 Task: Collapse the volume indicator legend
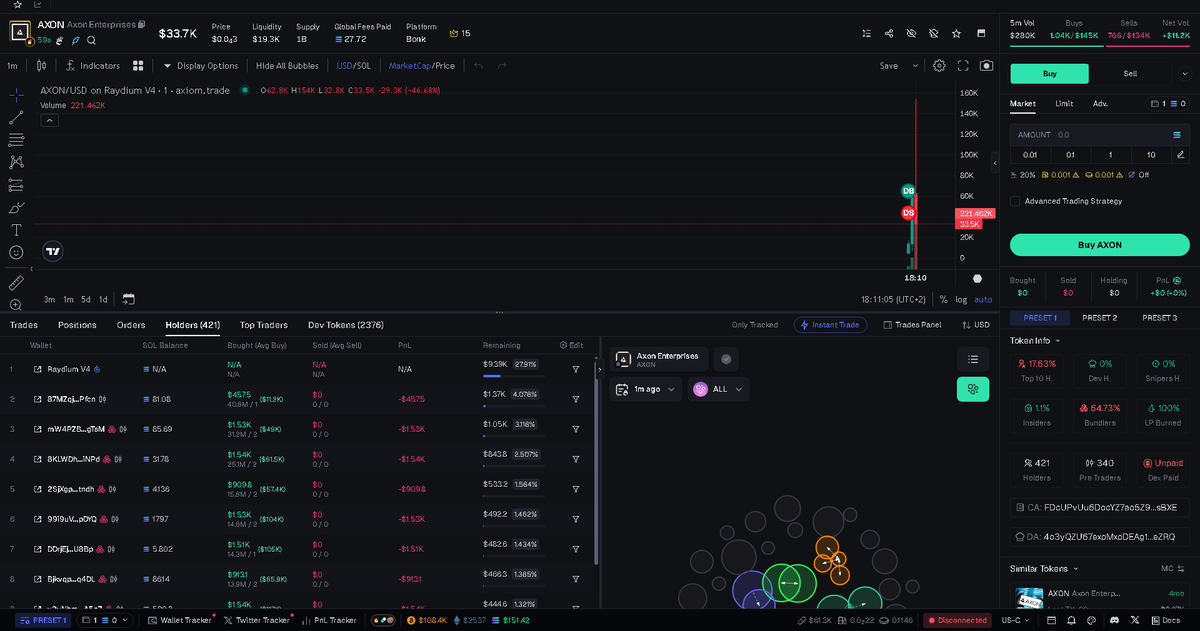pyautogui.click(x=50, y=120)
